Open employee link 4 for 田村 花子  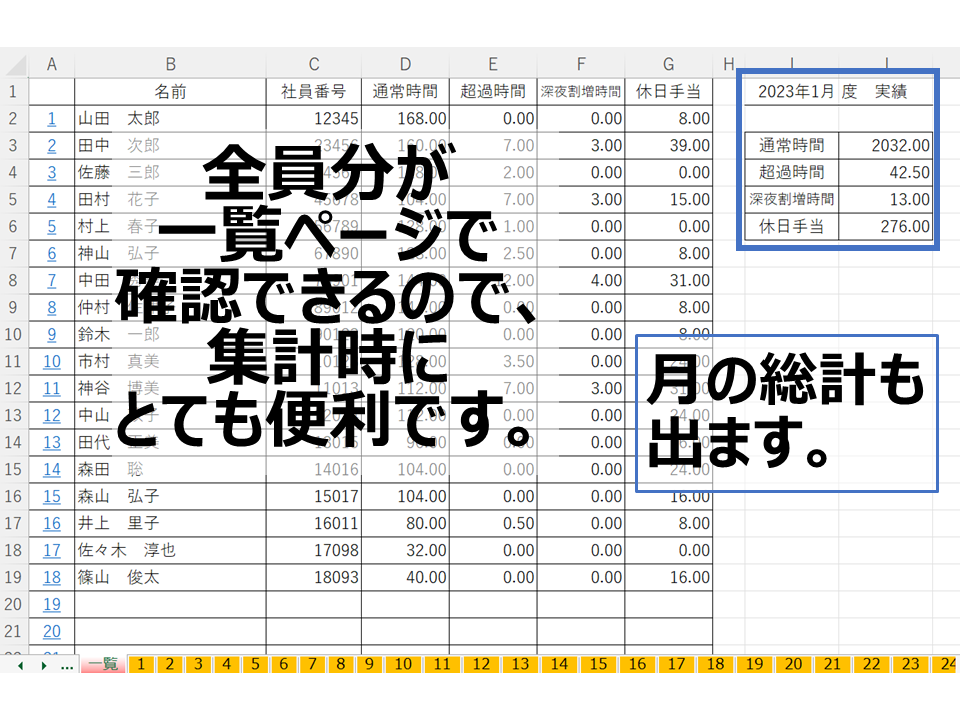pos(51,200)
